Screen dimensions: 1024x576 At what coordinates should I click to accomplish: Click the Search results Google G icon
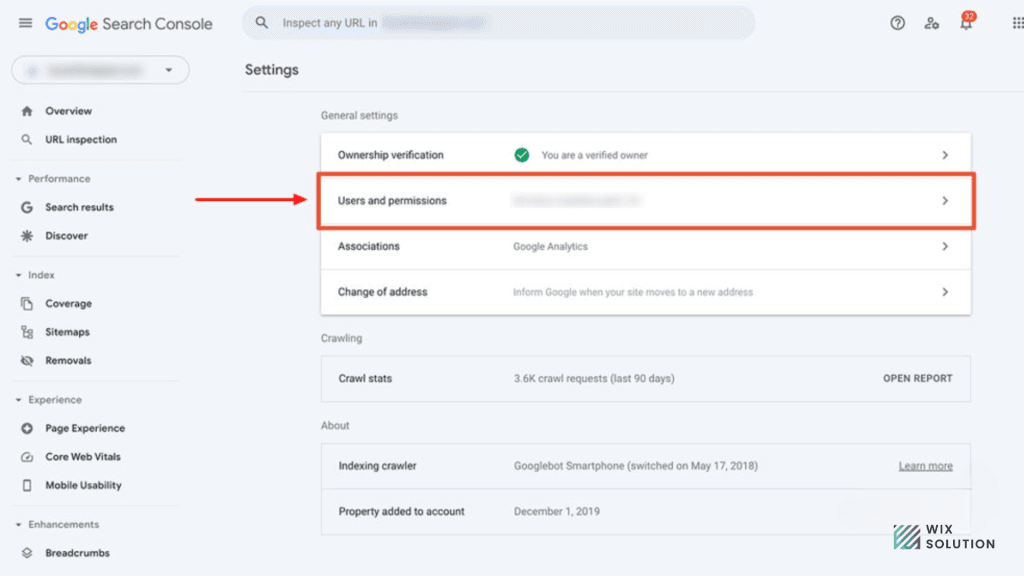point(27,207)
